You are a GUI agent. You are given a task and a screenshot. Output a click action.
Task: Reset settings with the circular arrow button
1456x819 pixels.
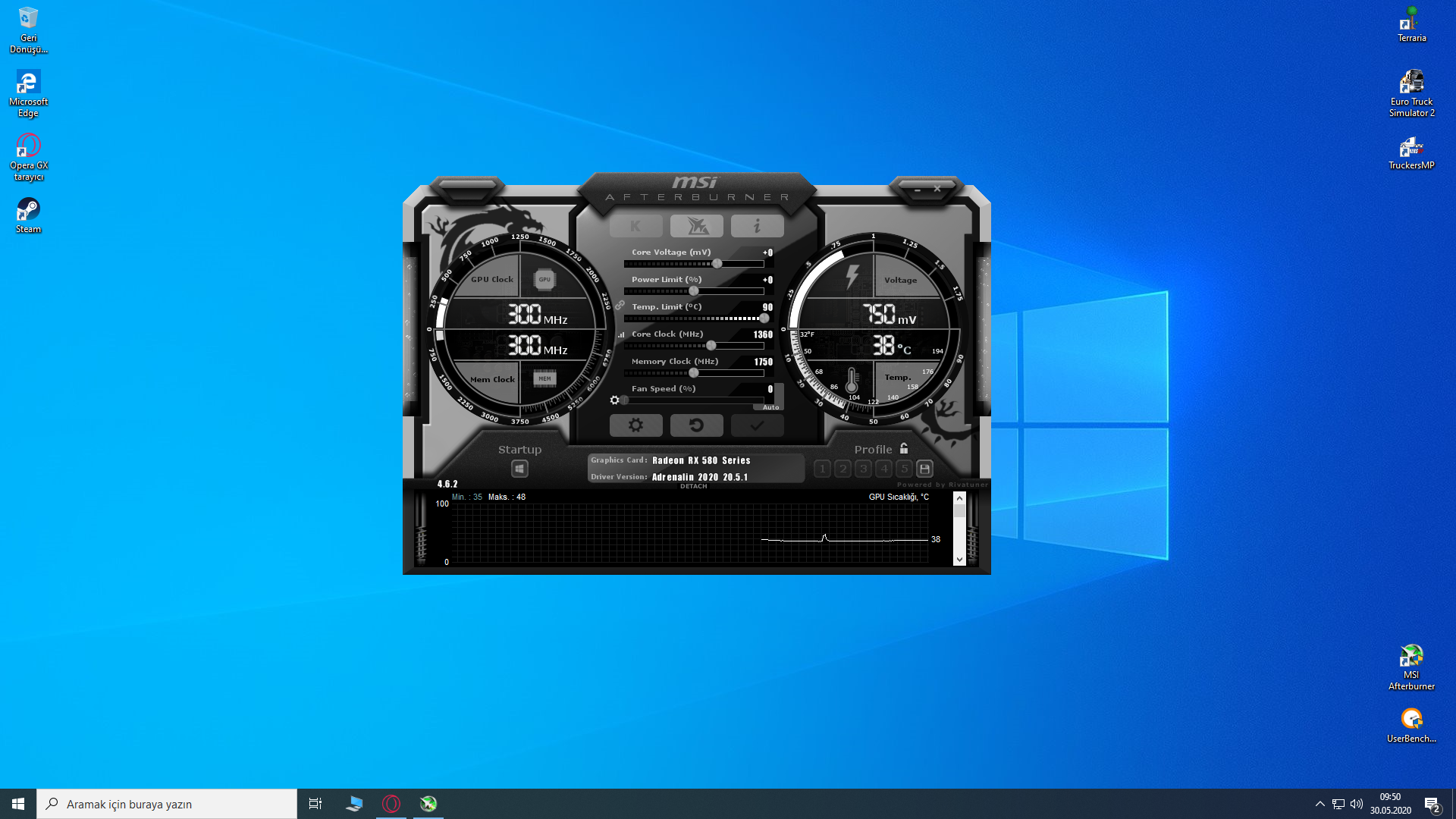tap(696, 425)
